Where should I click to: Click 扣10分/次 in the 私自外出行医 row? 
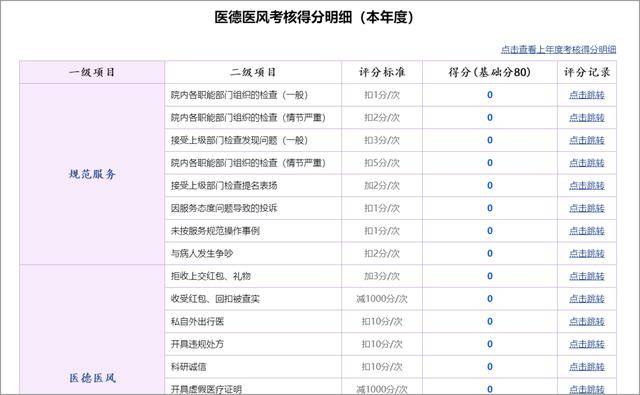click(382, 322)
